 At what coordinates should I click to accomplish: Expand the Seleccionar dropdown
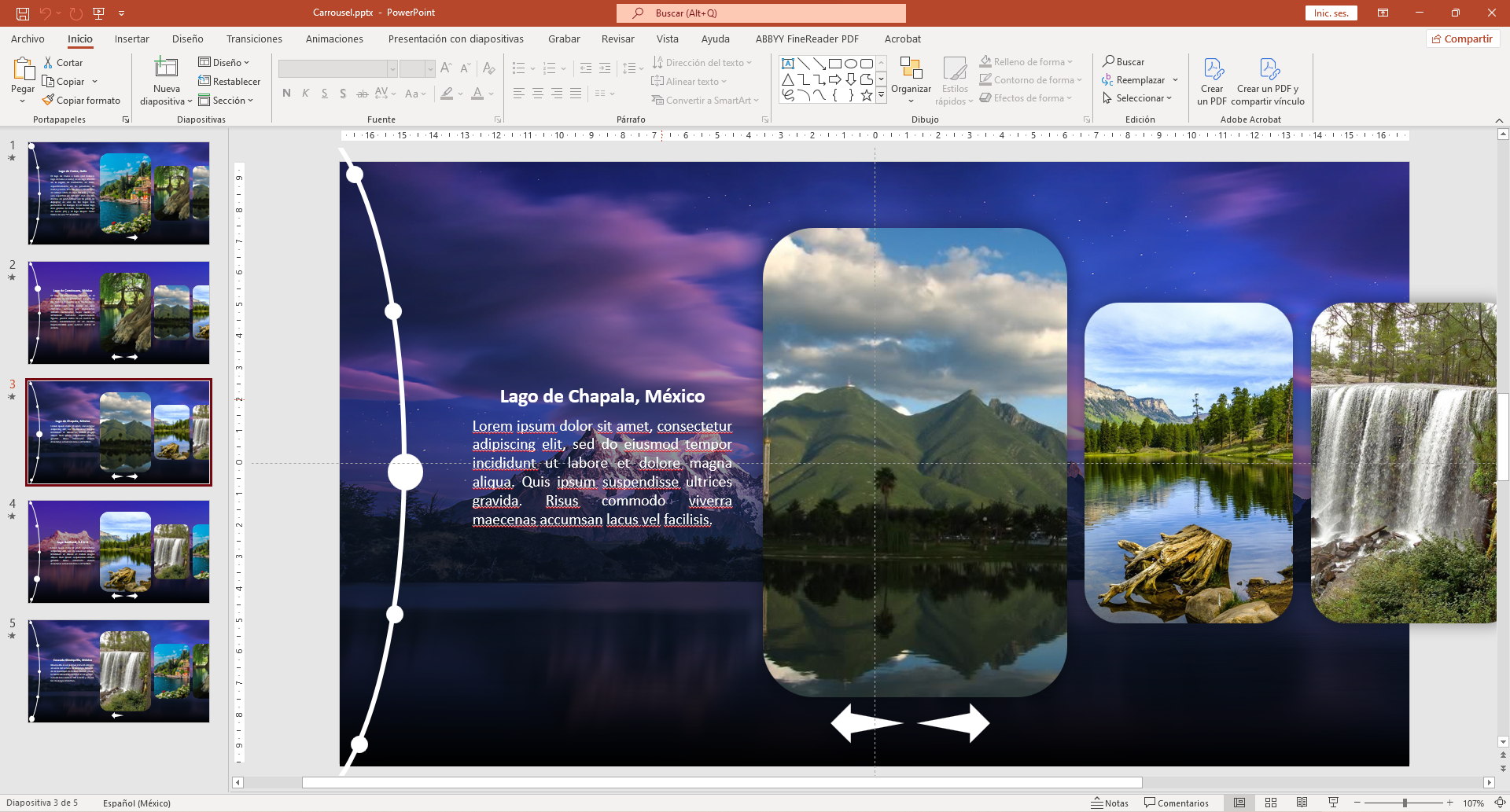click(x=1138, y=98)
